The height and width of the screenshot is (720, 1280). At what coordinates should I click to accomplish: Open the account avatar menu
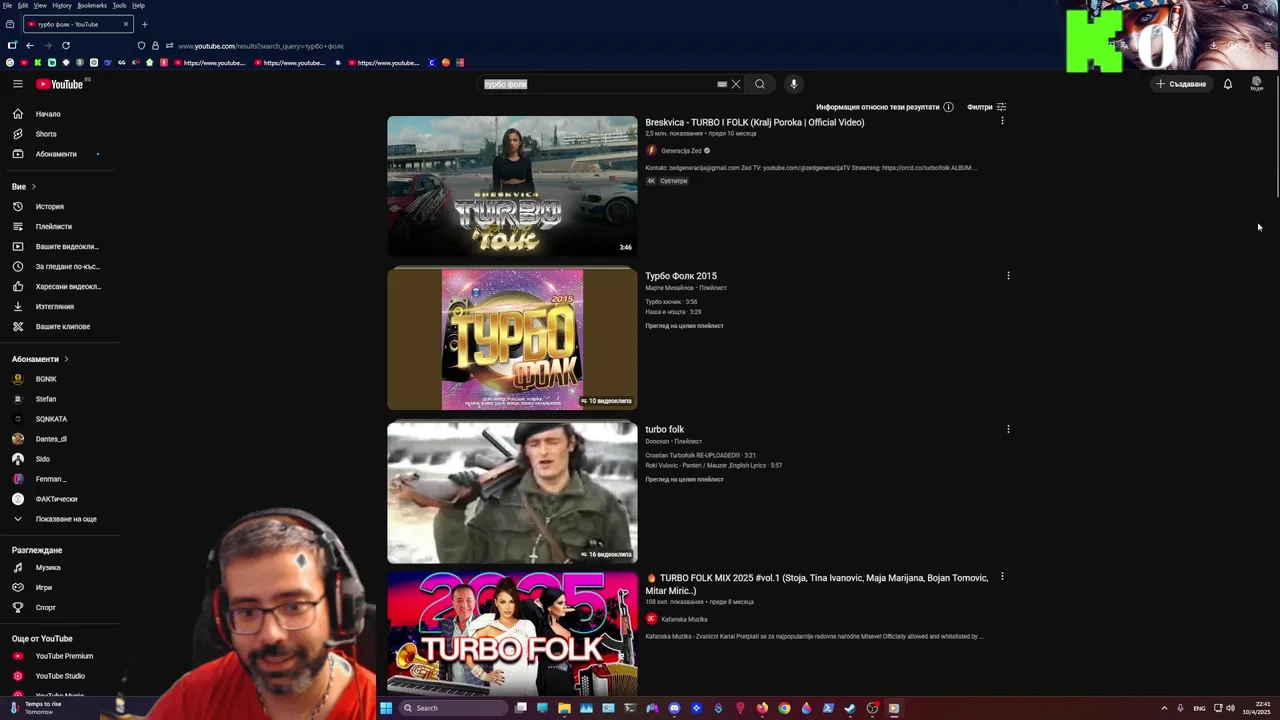pos(1257,84)
